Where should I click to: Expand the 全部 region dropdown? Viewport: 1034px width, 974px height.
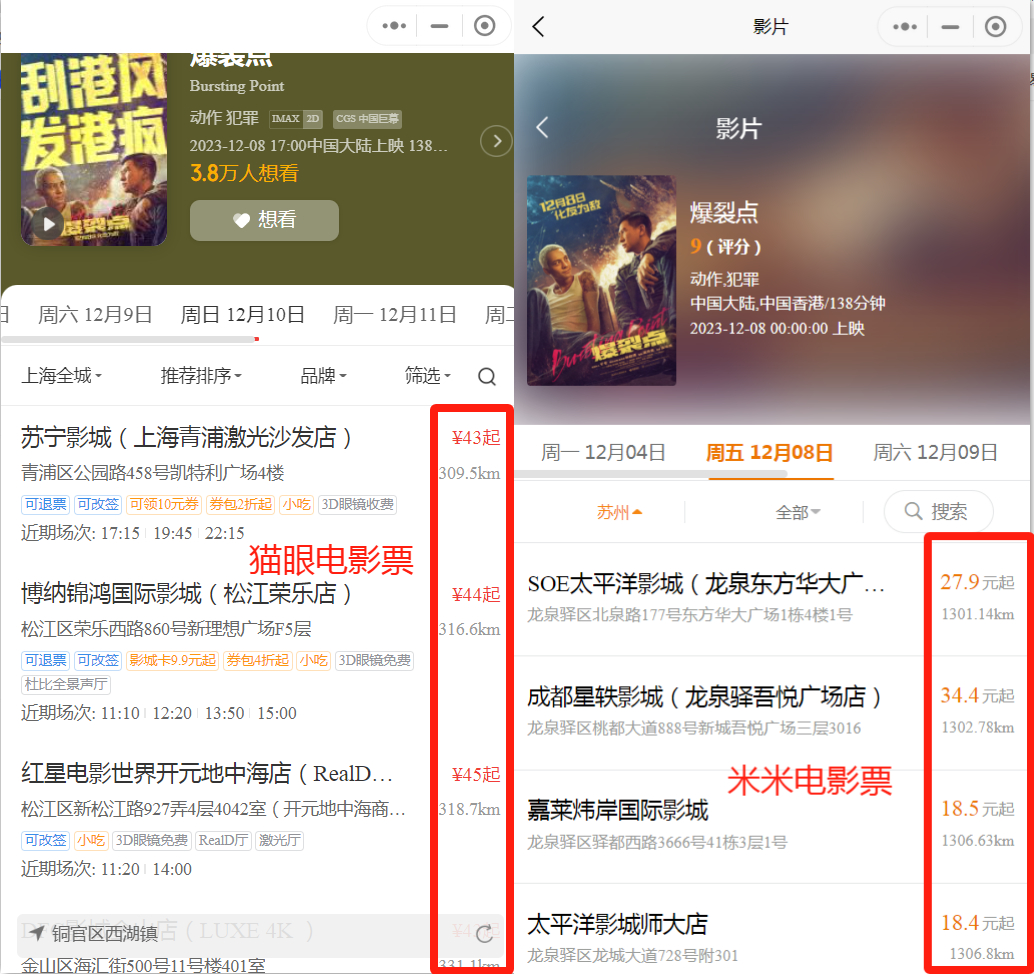point(798,512)
